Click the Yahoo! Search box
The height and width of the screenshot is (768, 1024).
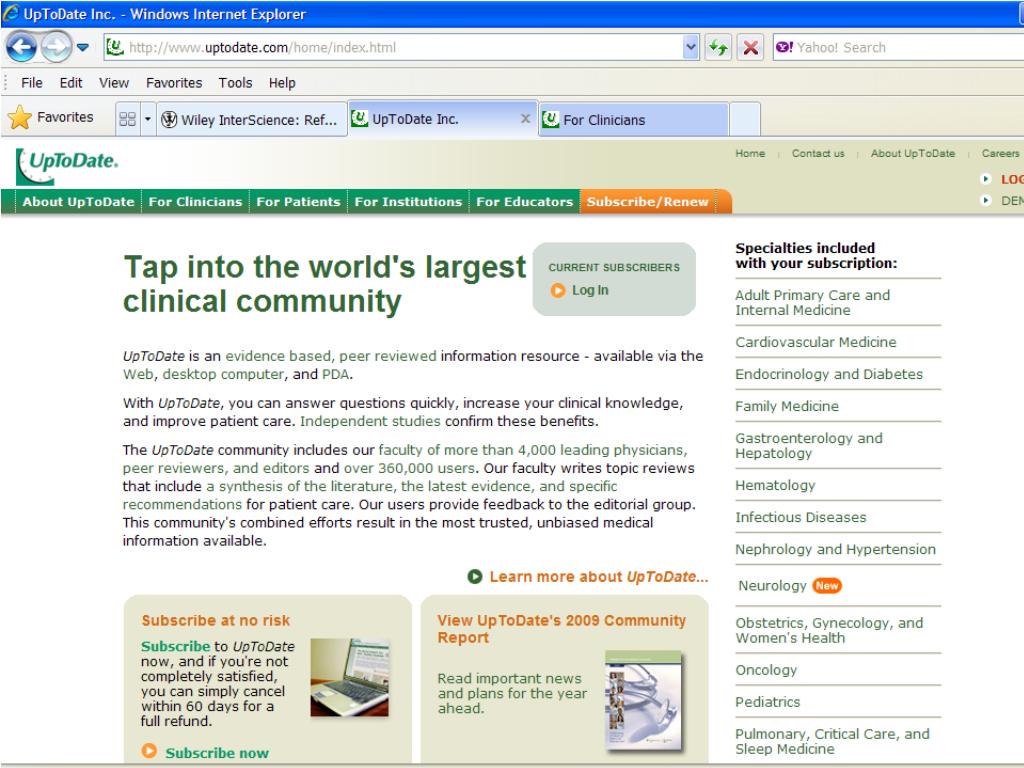click(x=899, y=47)
